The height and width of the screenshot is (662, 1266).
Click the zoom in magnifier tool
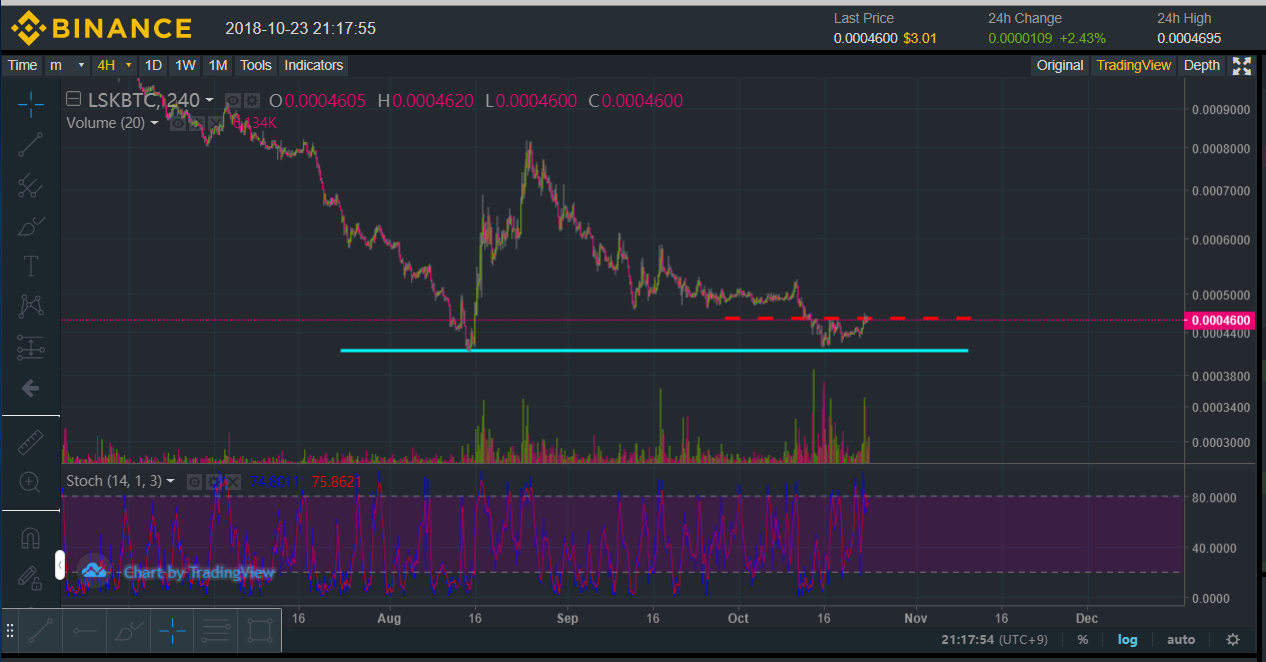pos(31,482)
